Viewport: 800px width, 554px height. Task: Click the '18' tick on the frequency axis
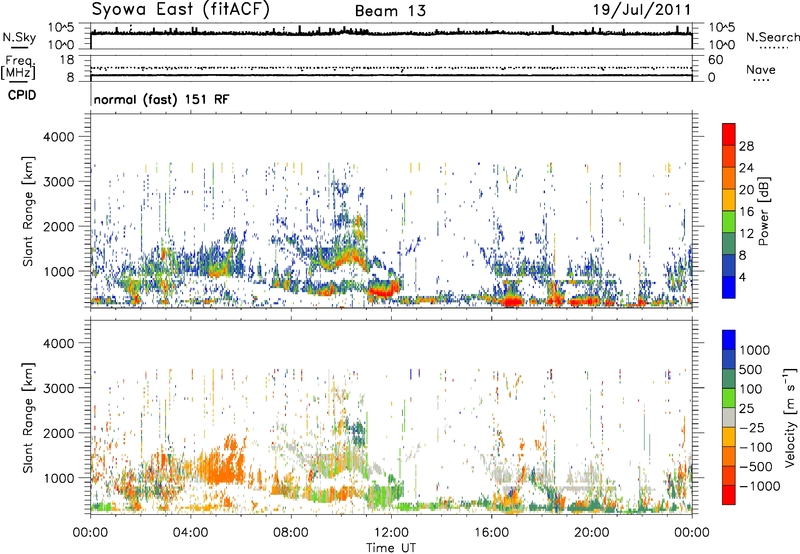pyautogui.click(x=66, y=60)
